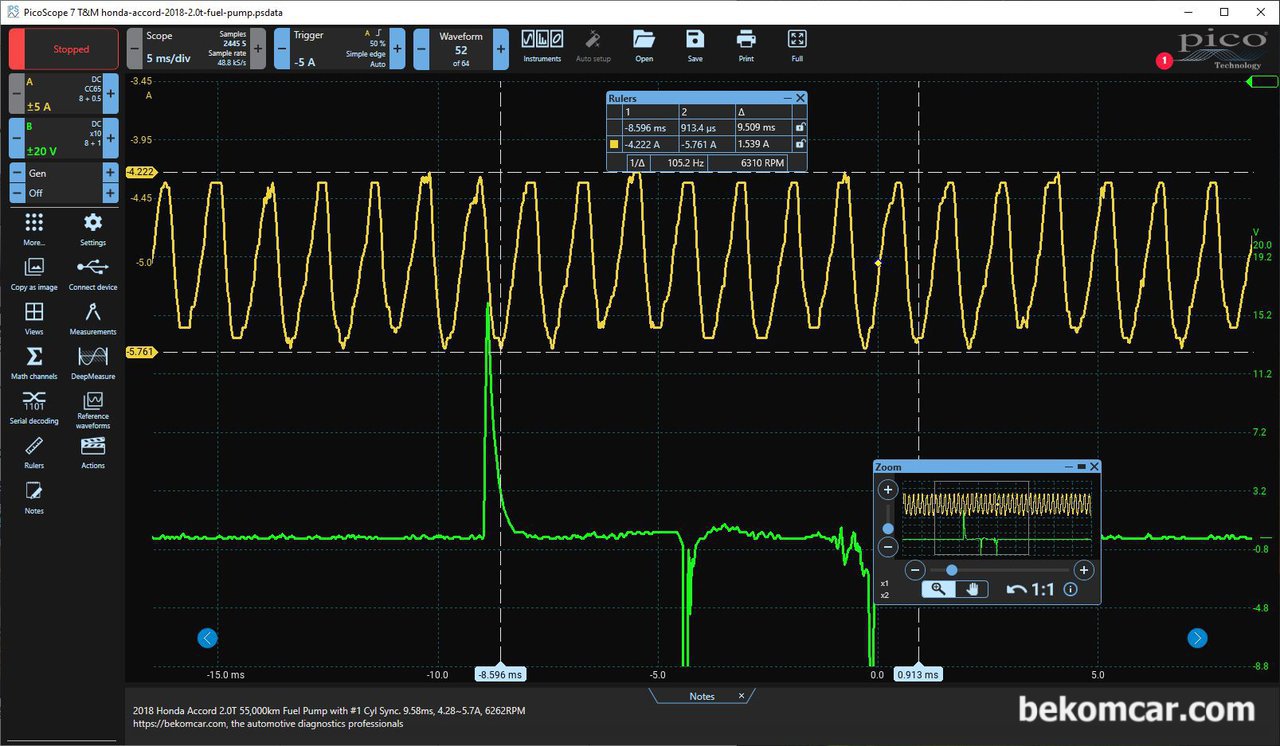Image resolution: width=1280 pixels, height=746 pixels.
Task: Minimize the Rulers panel
Action: click(x=787, y=98)
